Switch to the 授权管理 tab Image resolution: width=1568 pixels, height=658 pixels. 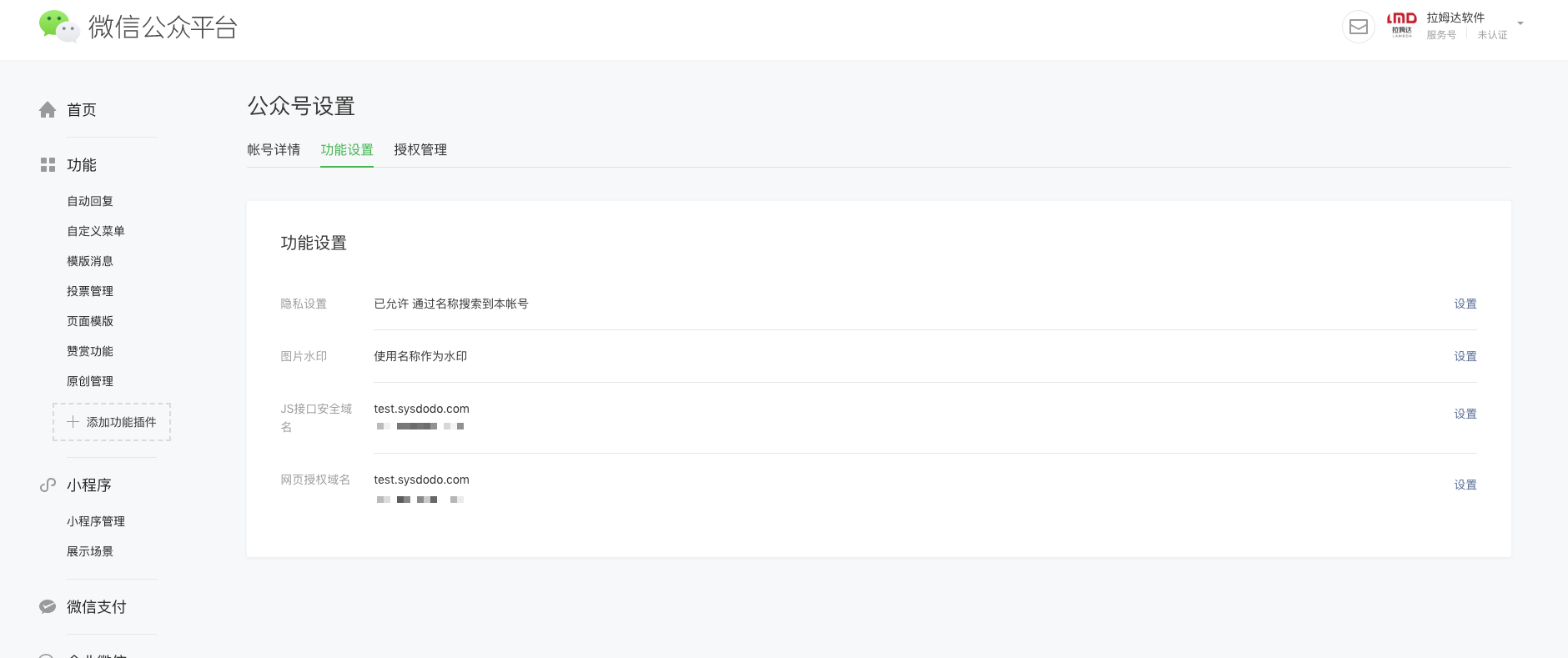[x=420, y=149]
